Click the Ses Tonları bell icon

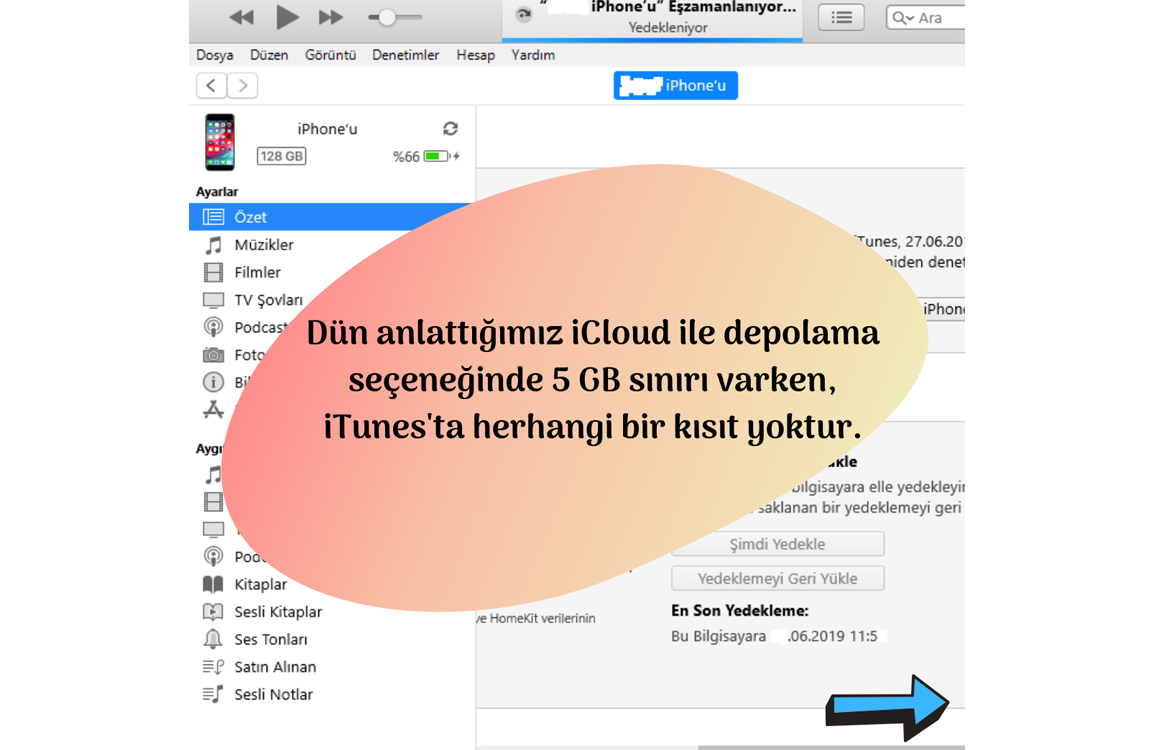213,640
